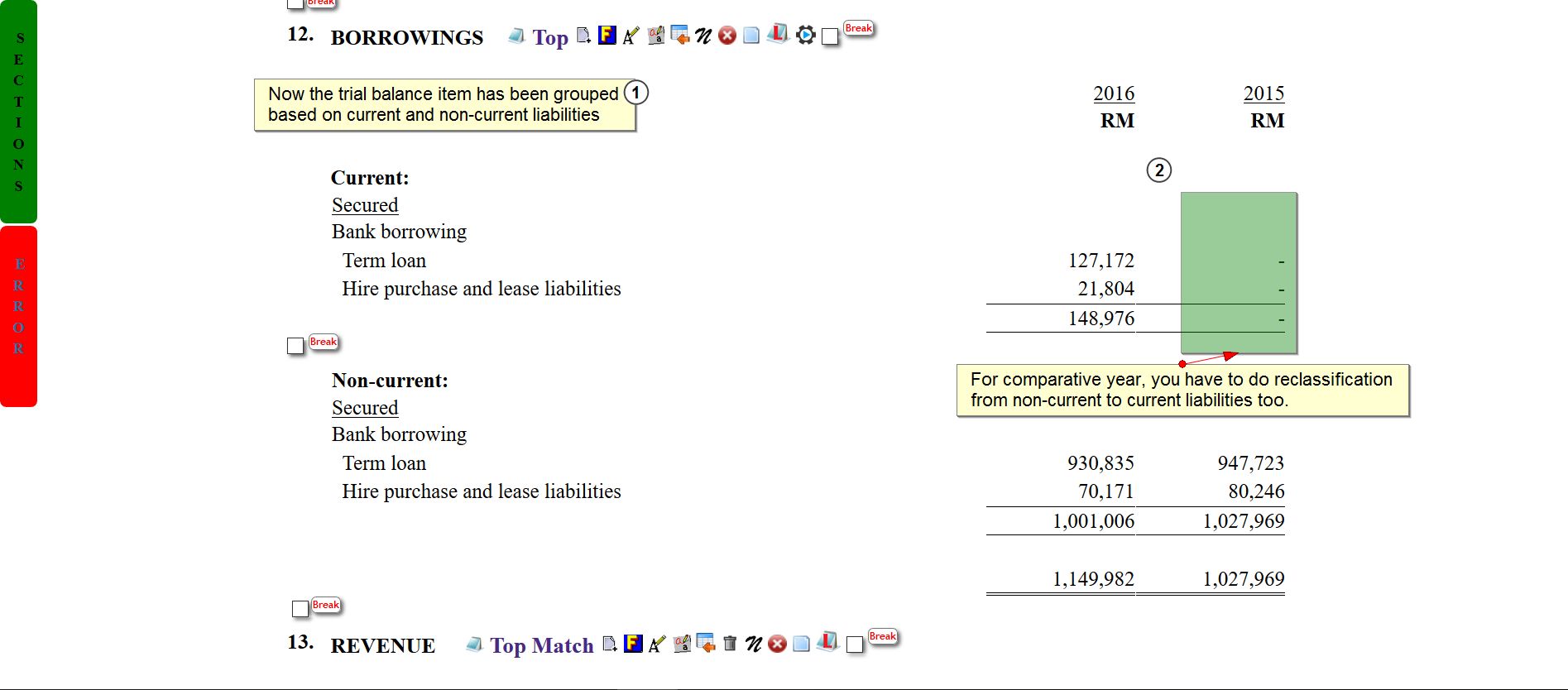Open the red ERROR side tab

point(18,316)
